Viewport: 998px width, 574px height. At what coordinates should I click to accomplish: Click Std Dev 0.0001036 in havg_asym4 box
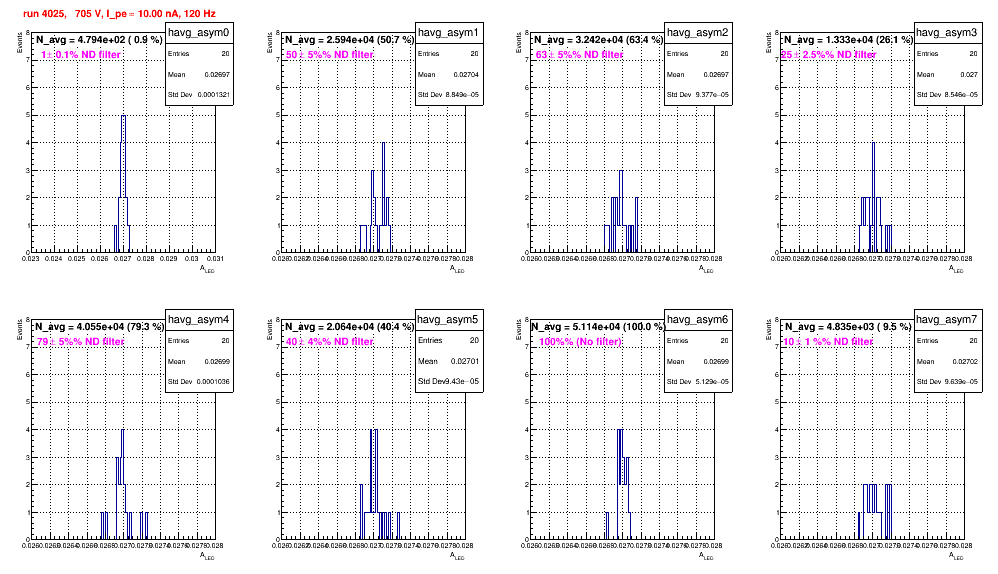pyautogui.click(x=199, y=382)
